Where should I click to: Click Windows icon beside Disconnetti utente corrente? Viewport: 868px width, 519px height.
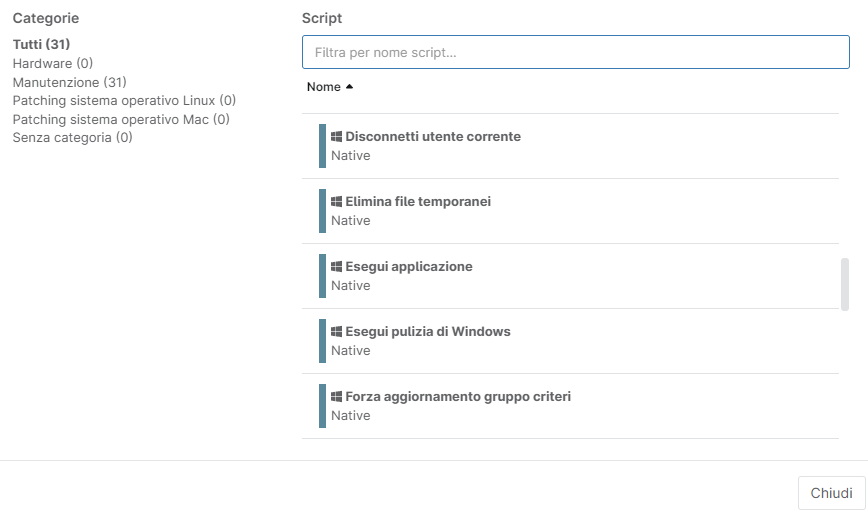pyautogui.click(x=336, y=137)
